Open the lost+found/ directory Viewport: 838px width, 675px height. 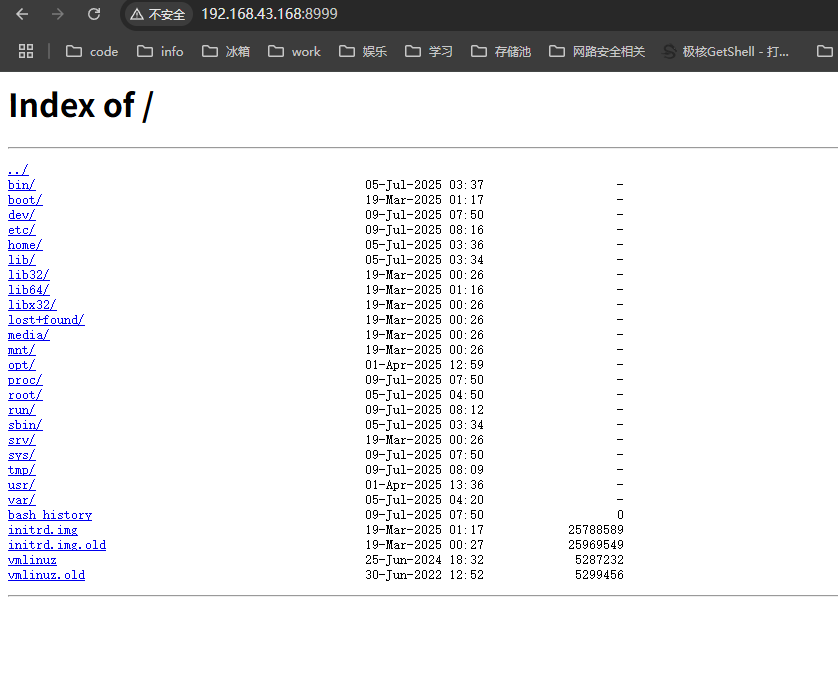pos(46,320)
